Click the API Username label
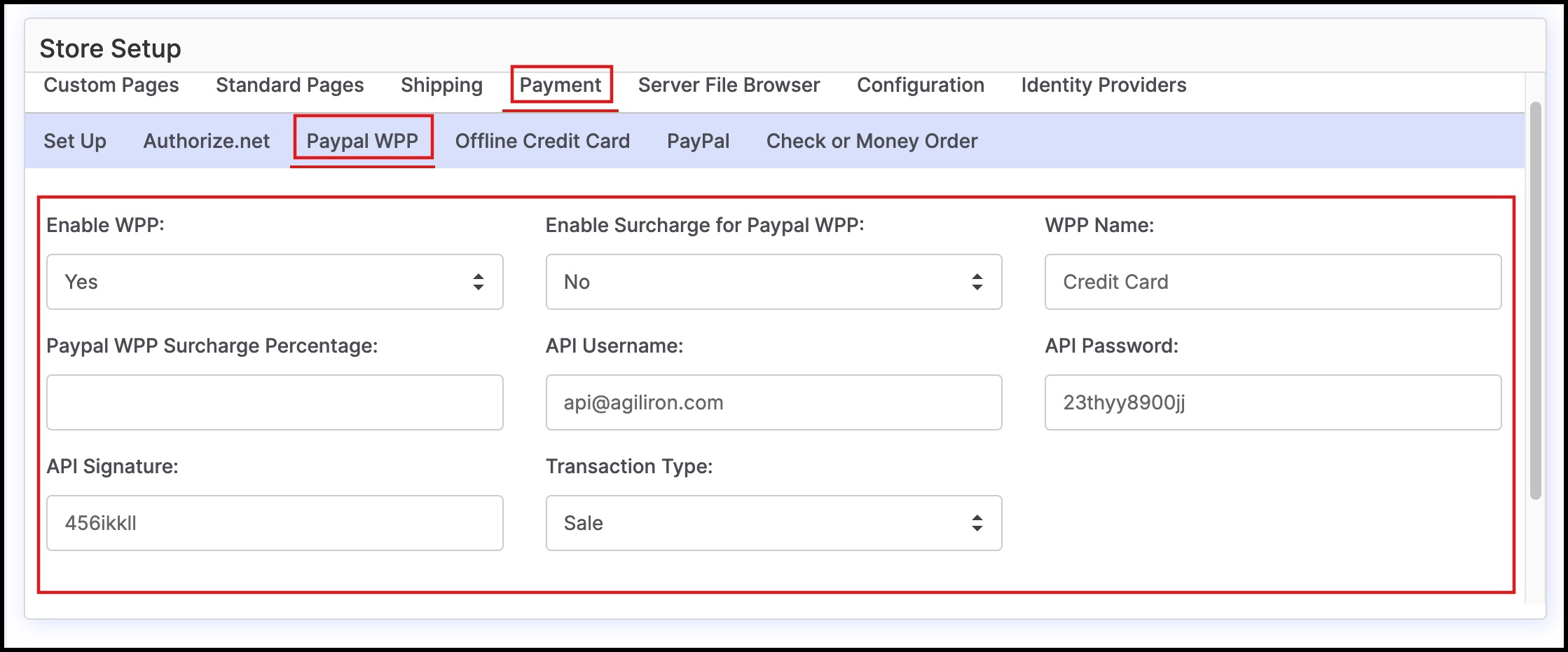This screenshot has height=652, width=1568. [x=614, y=346]
